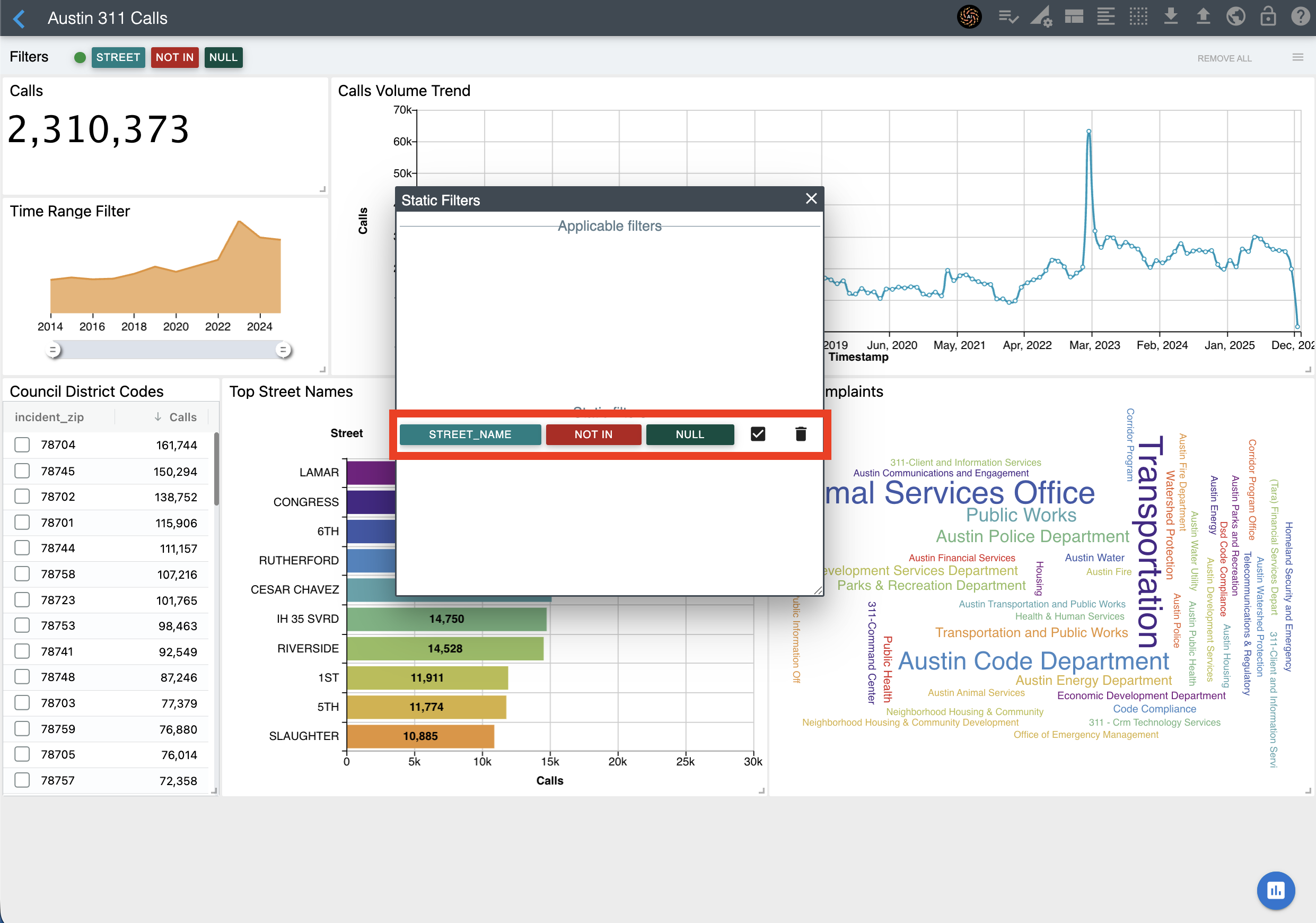Open the help question mark icon
Screen dimensions: 1316x923
tap(1300, 17)
